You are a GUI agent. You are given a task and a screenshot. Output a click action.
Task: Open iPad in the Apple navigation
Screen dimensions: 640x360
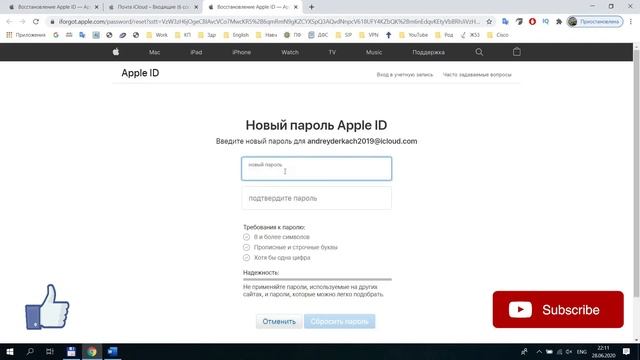196,52
